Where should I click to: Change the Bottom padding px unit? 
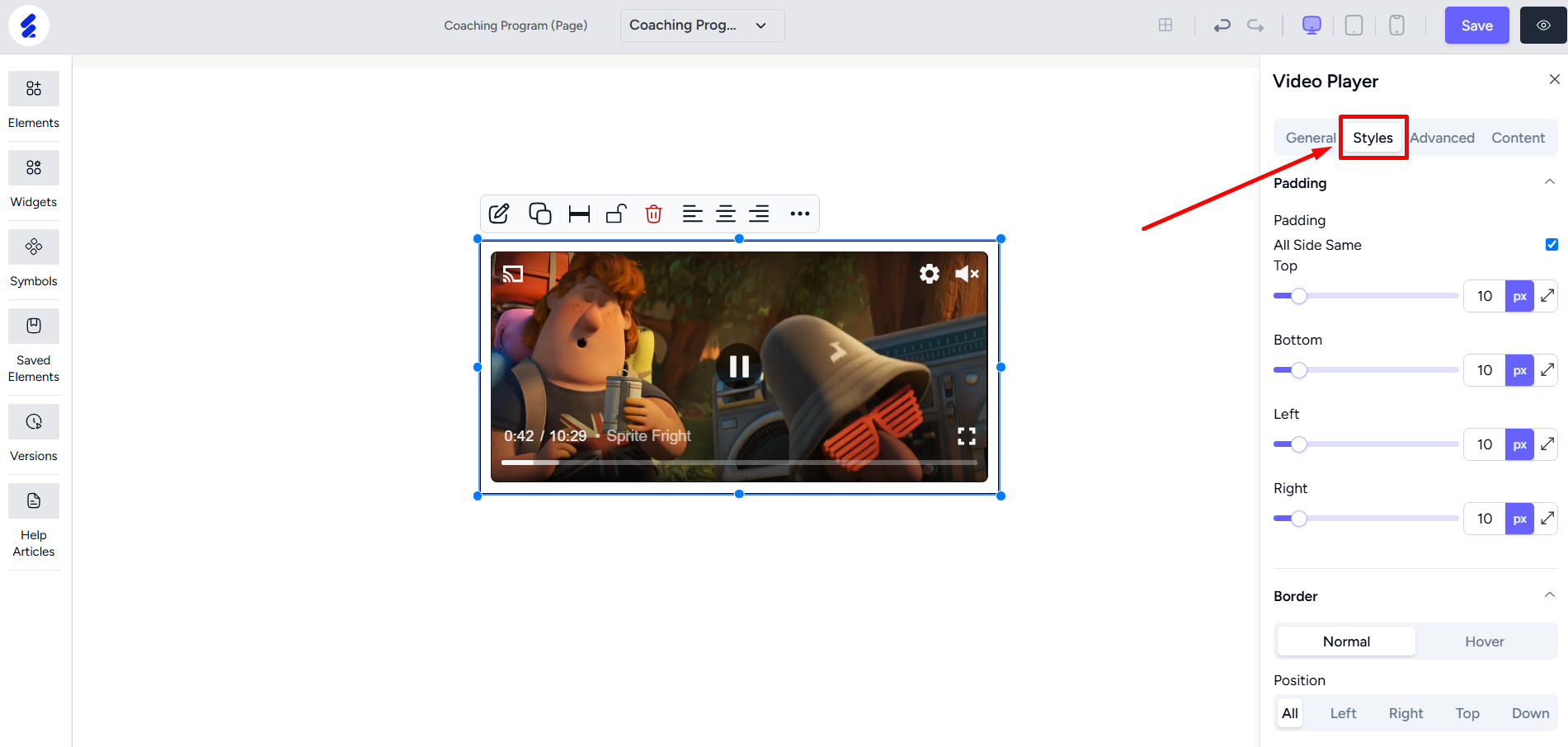click(1519, 370)
